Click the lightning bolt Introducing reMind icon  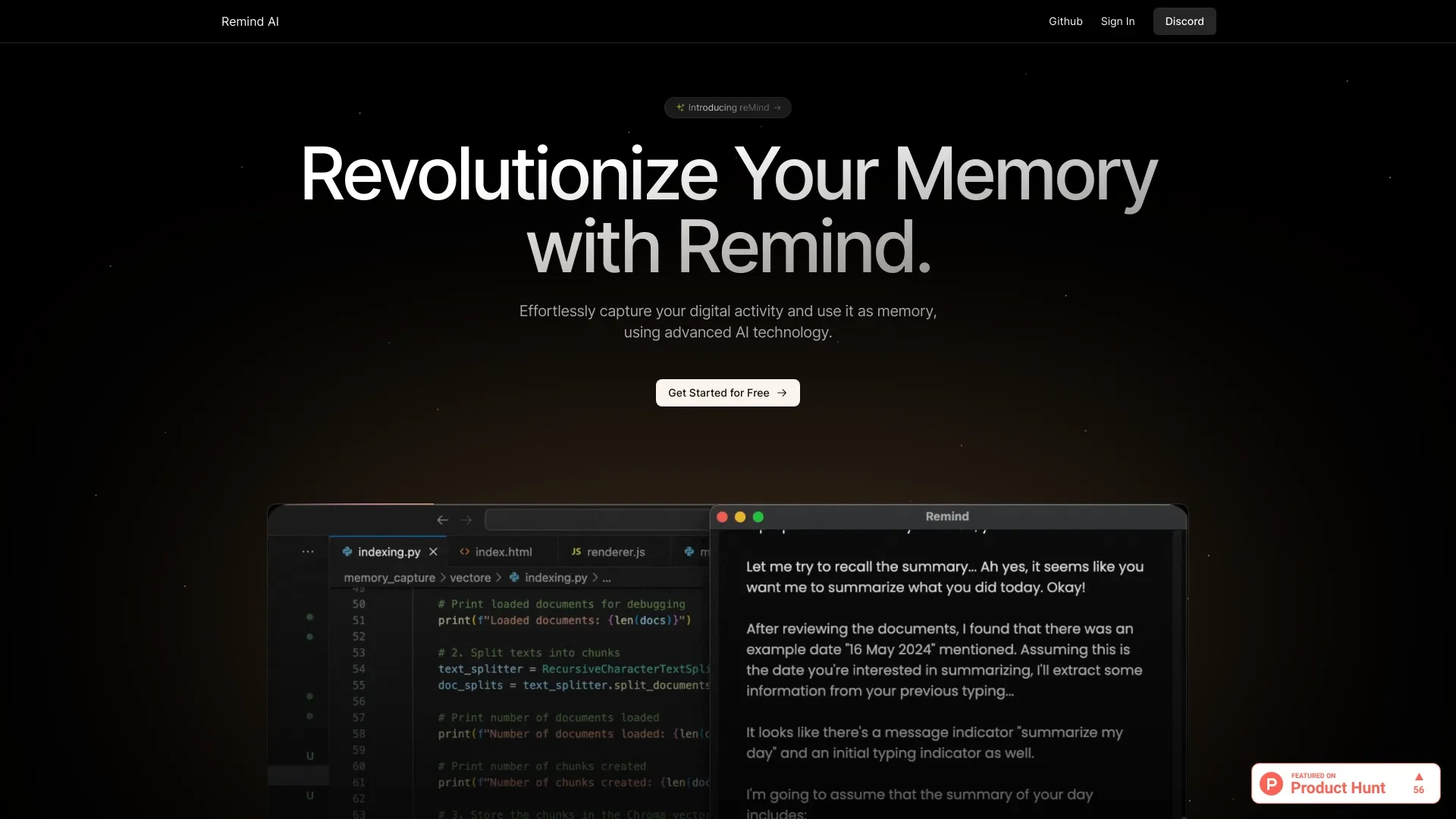680,107
